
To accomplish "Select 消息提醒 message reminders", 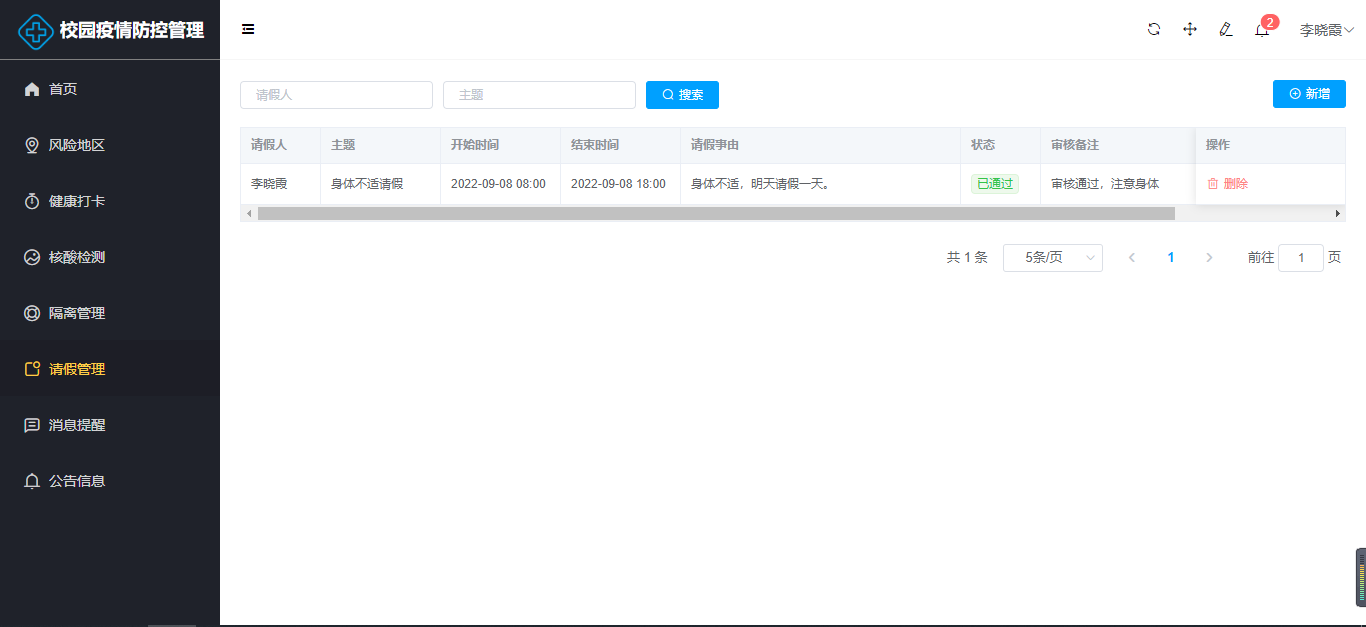I will 77,425.
